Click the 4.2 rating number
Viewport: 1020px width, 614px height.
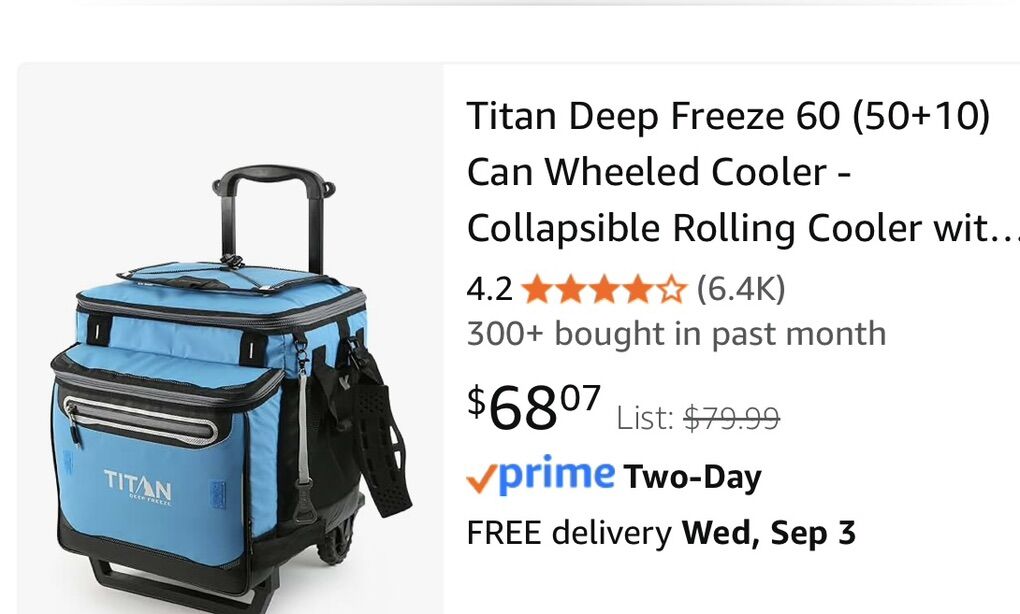[x=489, y=288]
